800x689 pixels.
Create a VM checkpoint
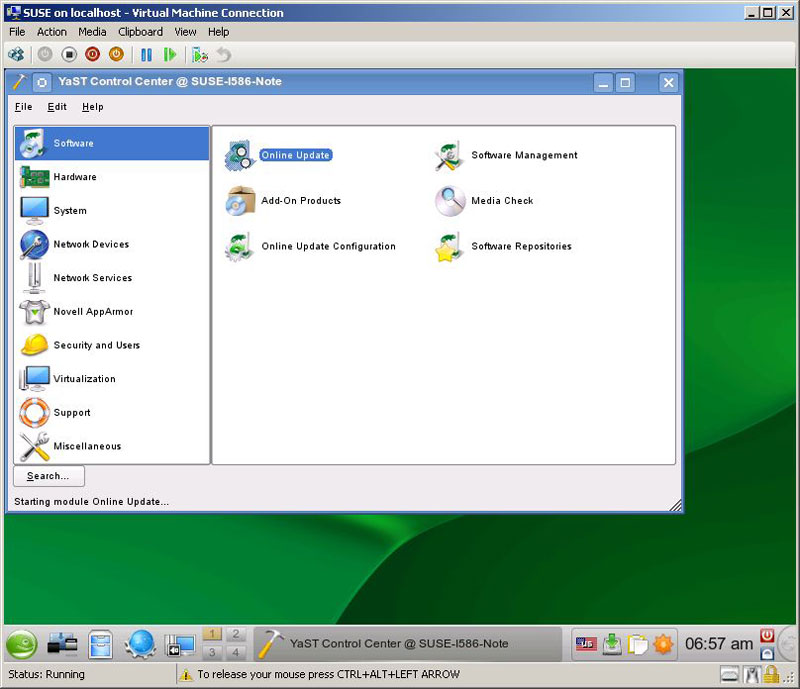coord(200,55)
